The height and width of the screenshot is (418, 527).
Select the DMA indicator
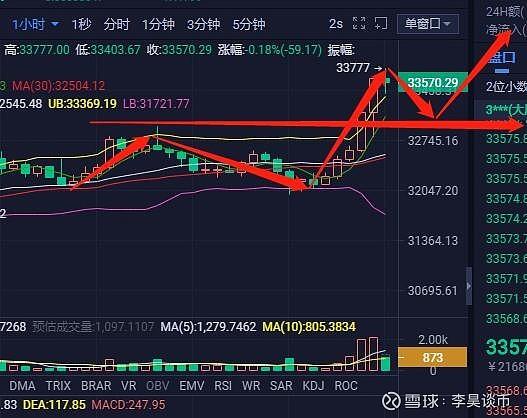point(22,386)
